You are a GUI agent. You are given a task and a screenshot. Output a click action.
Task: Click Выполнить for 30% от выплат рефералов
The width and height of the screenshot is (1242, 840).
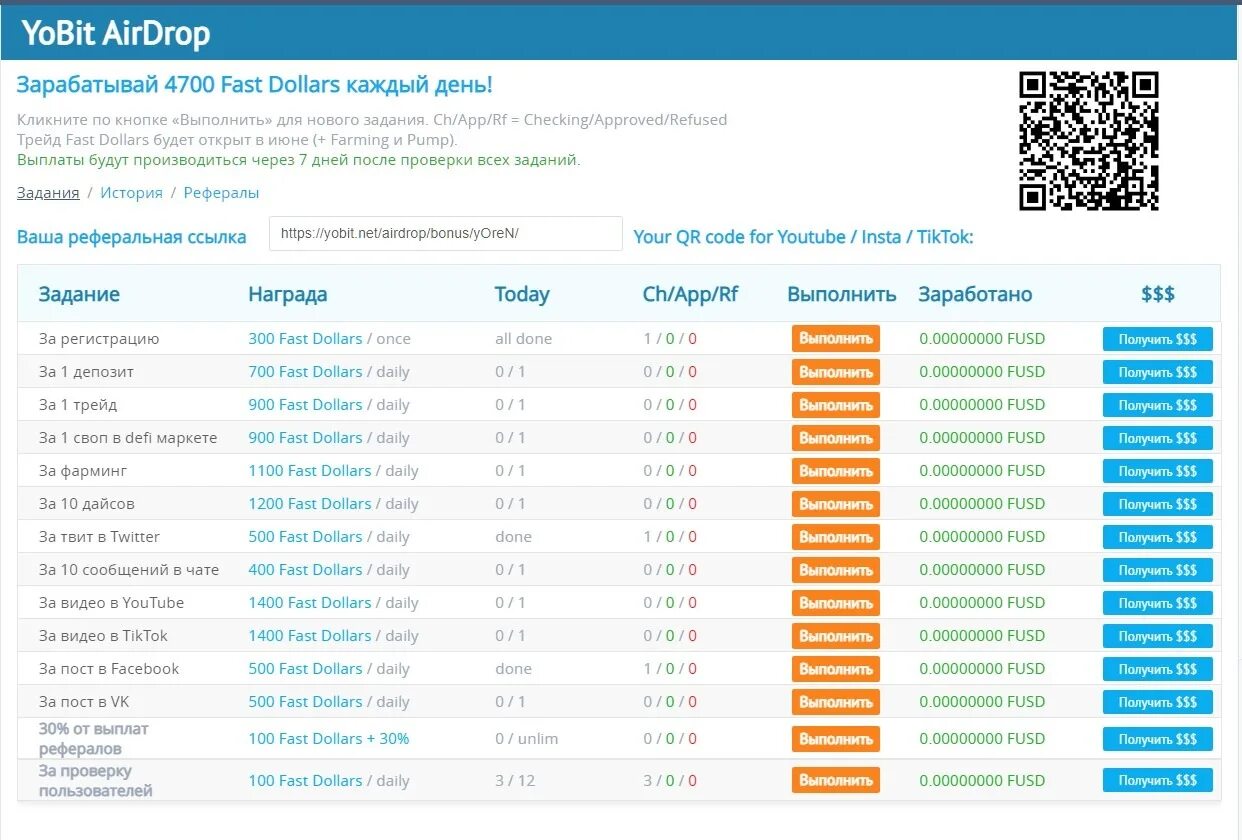pyautogui.click(x=836, y=739)
